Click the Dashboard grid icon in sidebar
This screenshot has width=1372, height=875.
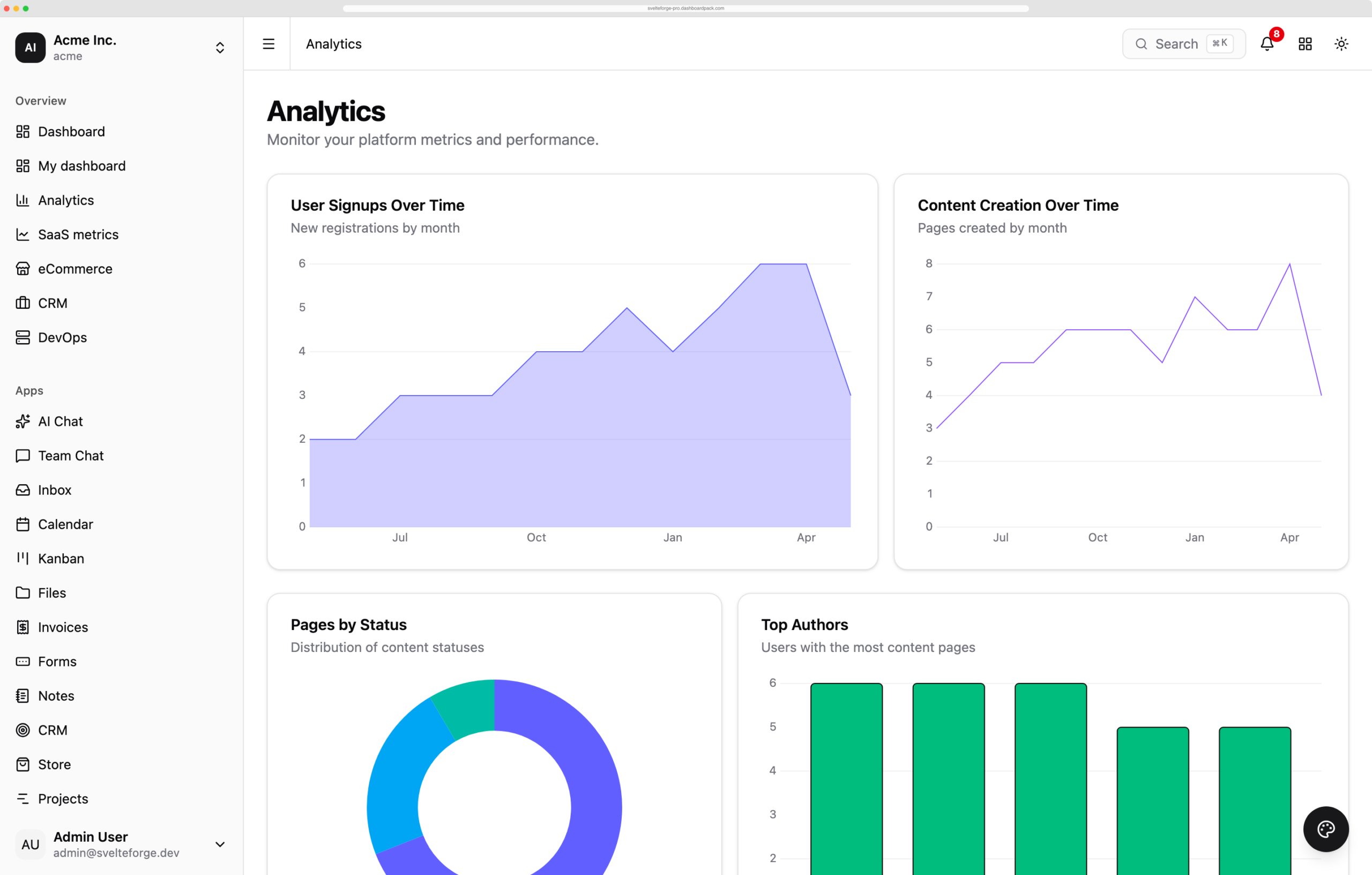23,132
